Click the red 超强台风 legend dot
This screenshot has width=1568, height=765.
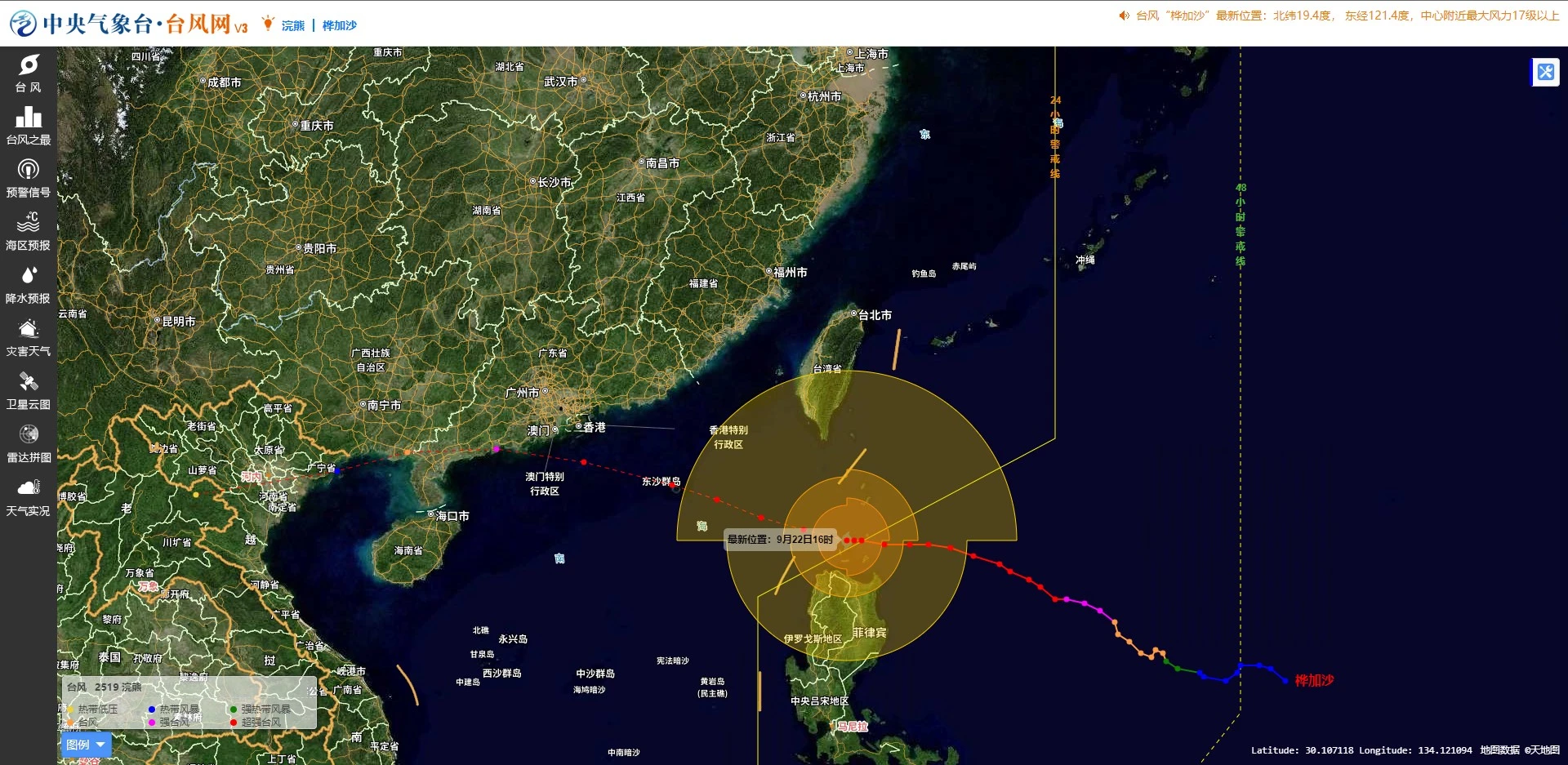pos(234,723)
